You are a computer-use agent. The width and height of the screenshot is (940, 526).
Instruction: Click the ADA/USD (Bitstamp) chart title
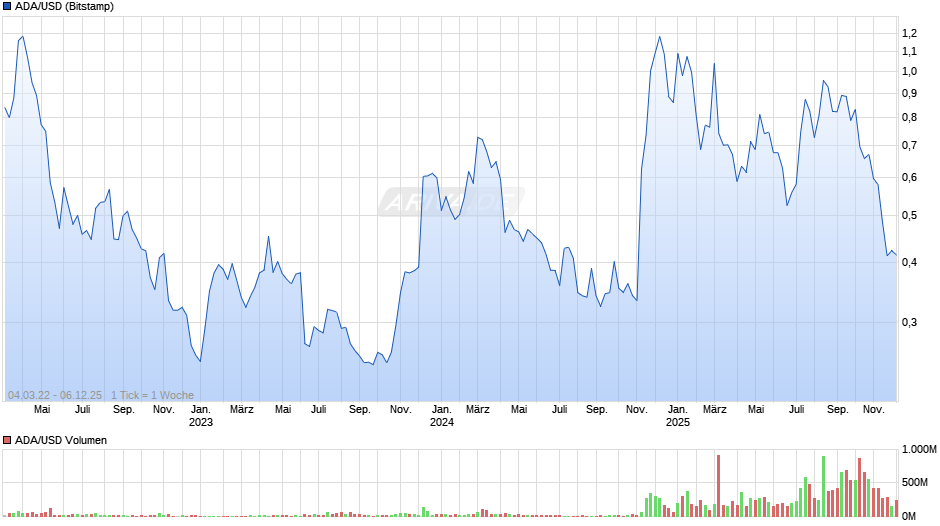pos(64,7)
